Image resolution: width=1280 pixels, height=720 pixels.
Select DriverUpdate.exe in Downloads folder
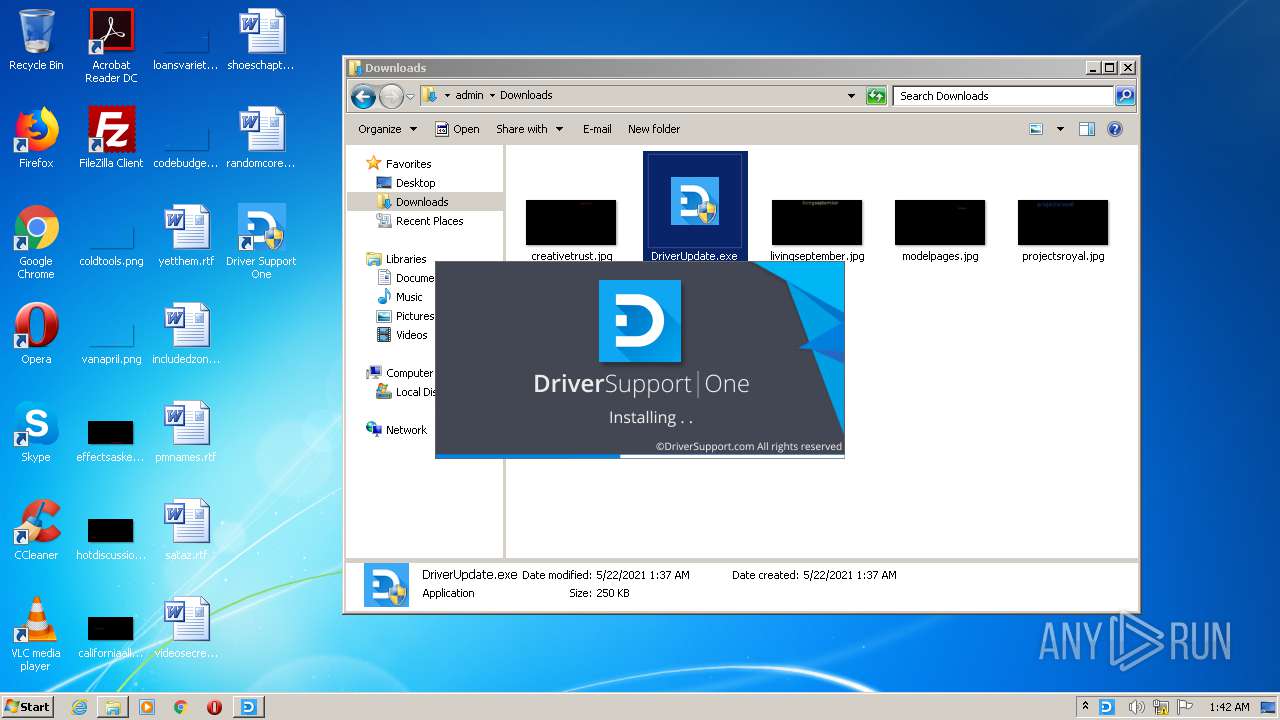(x=695, y=208)
